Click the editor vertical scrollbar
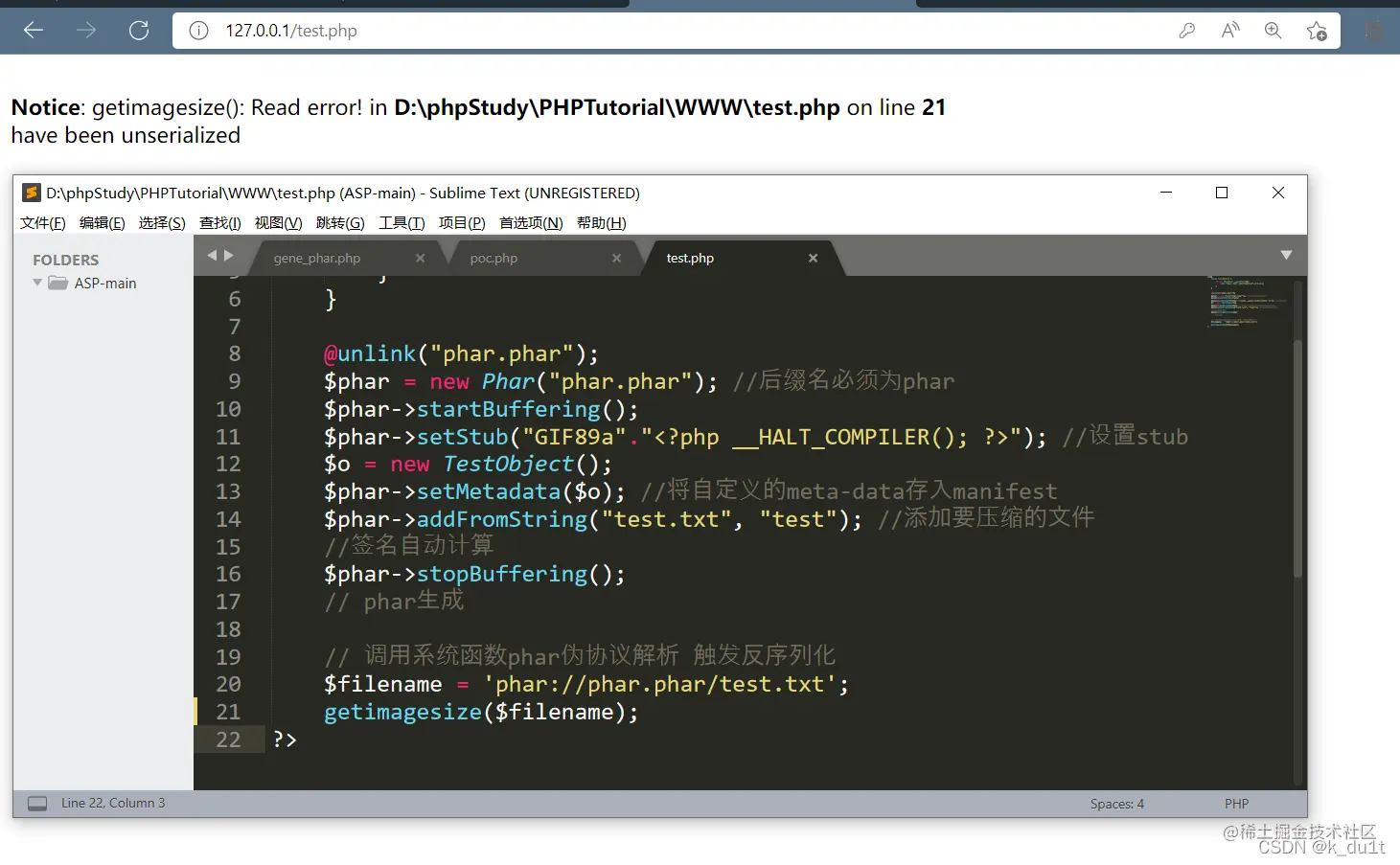Image resolution: width=1400 pixels, height=865 pixels. click(x=1297, y=458)
